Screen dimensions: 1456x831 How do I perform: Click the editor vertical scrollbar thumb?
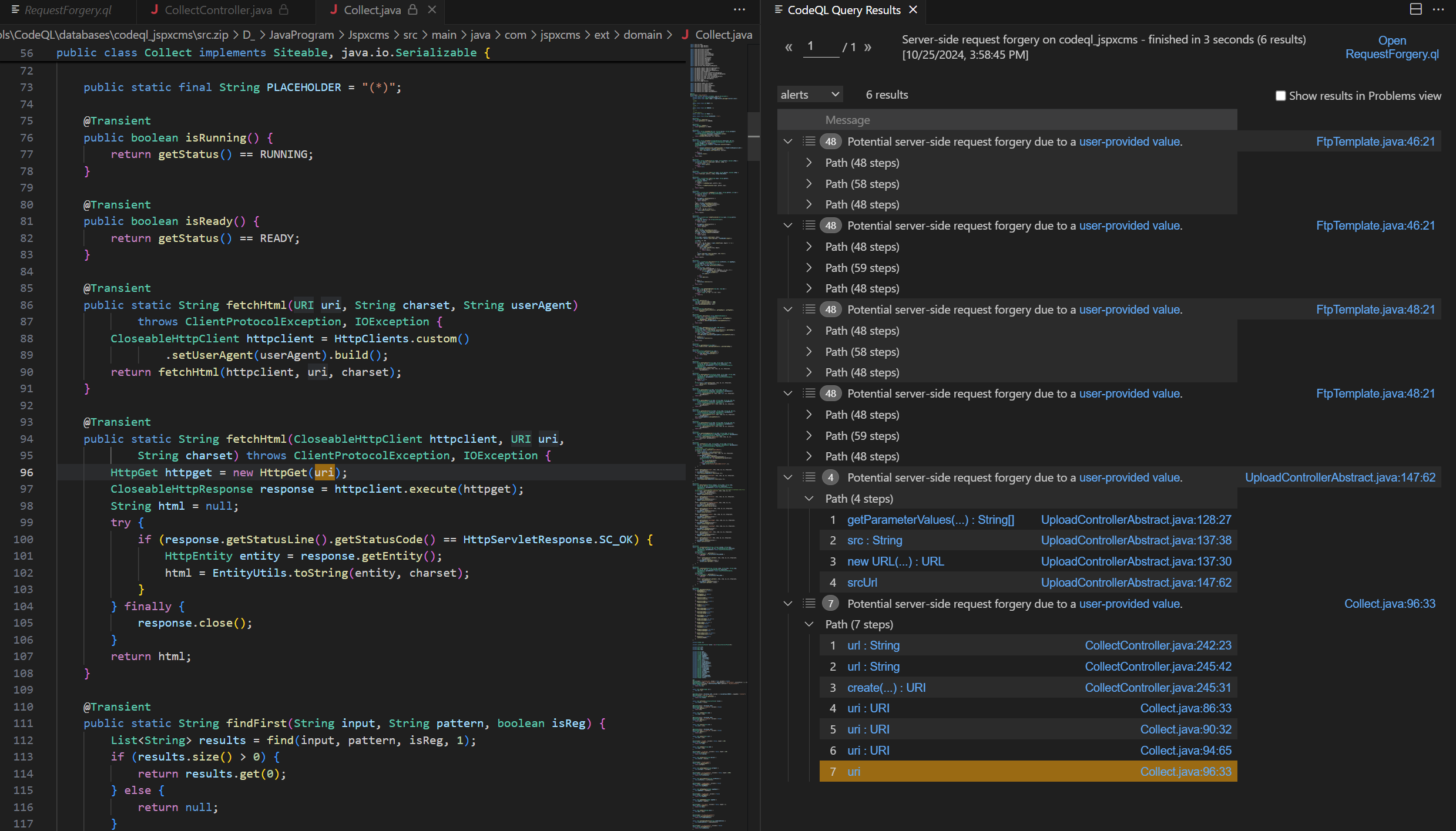(753, 136)
